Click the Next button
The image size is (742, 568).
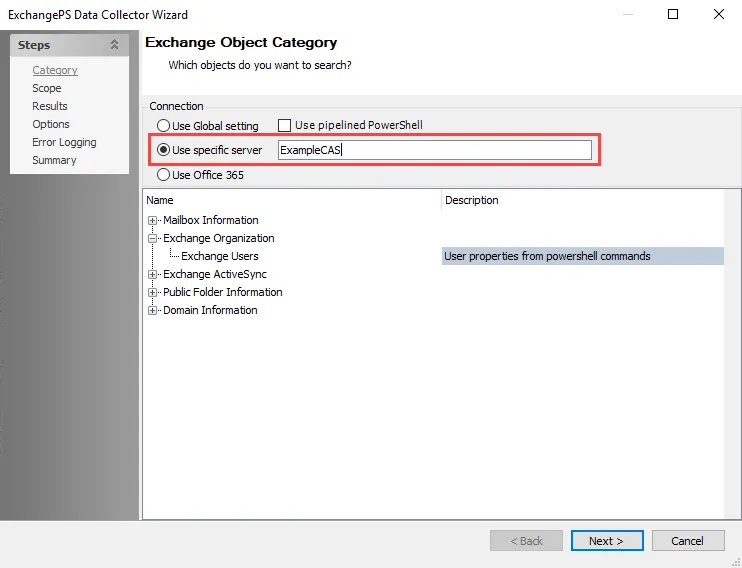(x=607, y=541)
